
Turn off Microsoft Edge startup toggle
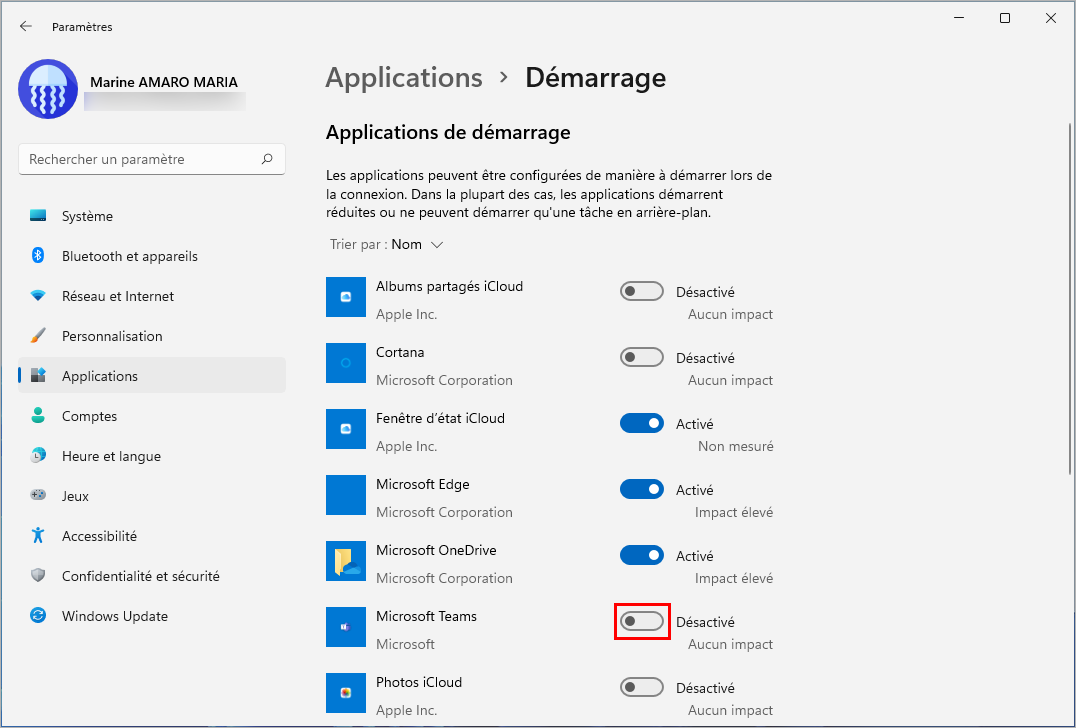click(642, 489)
